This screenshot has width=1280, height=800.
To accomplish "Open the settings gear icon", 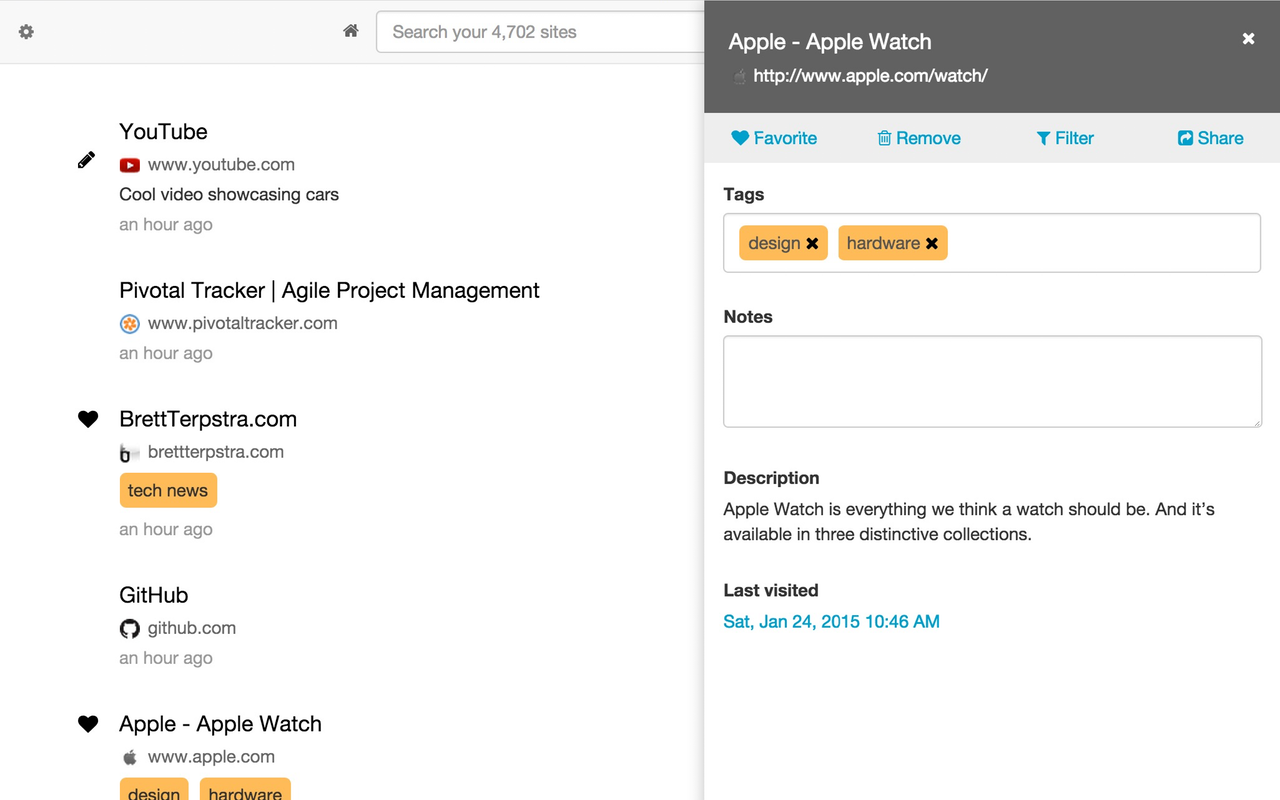I will coord(26,32).
